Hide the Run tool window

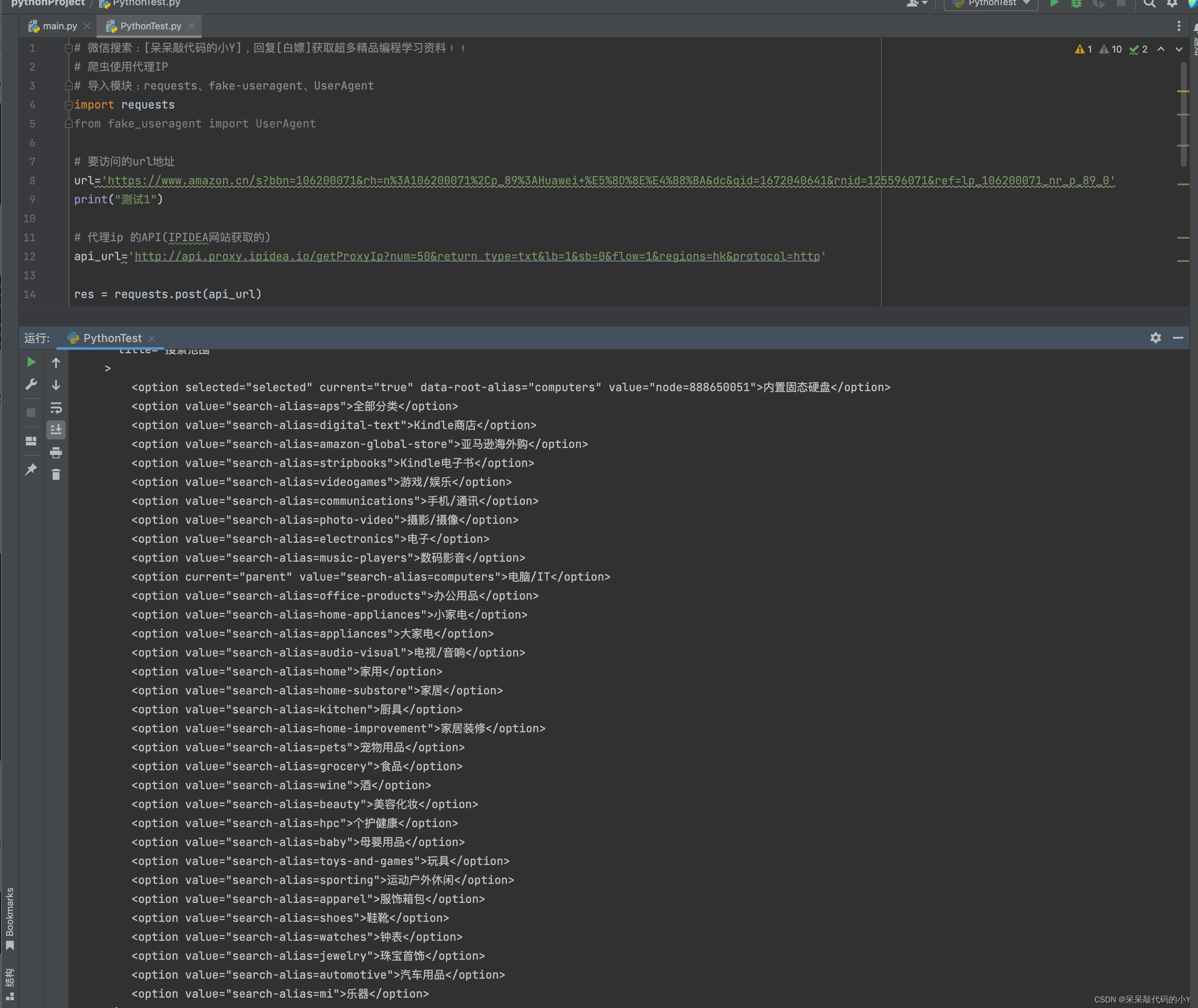1178,338
